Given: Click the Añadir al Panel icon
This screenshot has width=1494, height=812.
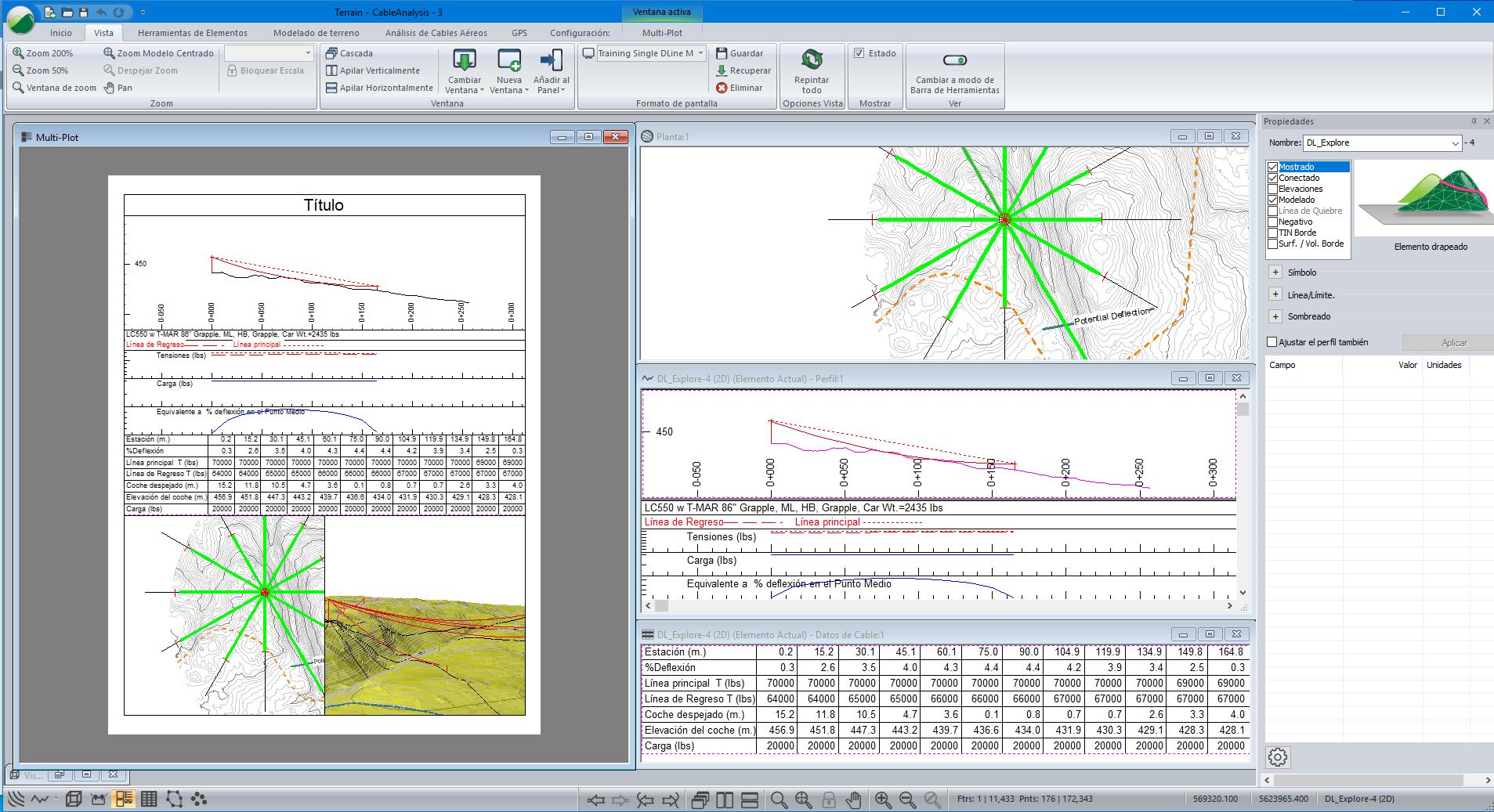Looking at the screenshot, I should (x=552, y=60).
